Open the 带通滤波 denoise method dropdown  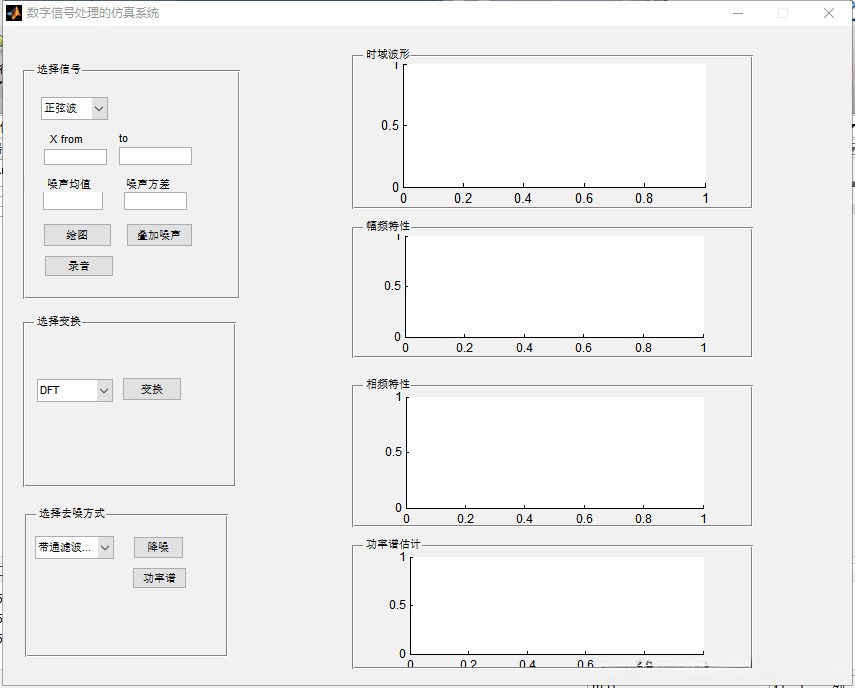pyautogui.click(x=75, y=547)
